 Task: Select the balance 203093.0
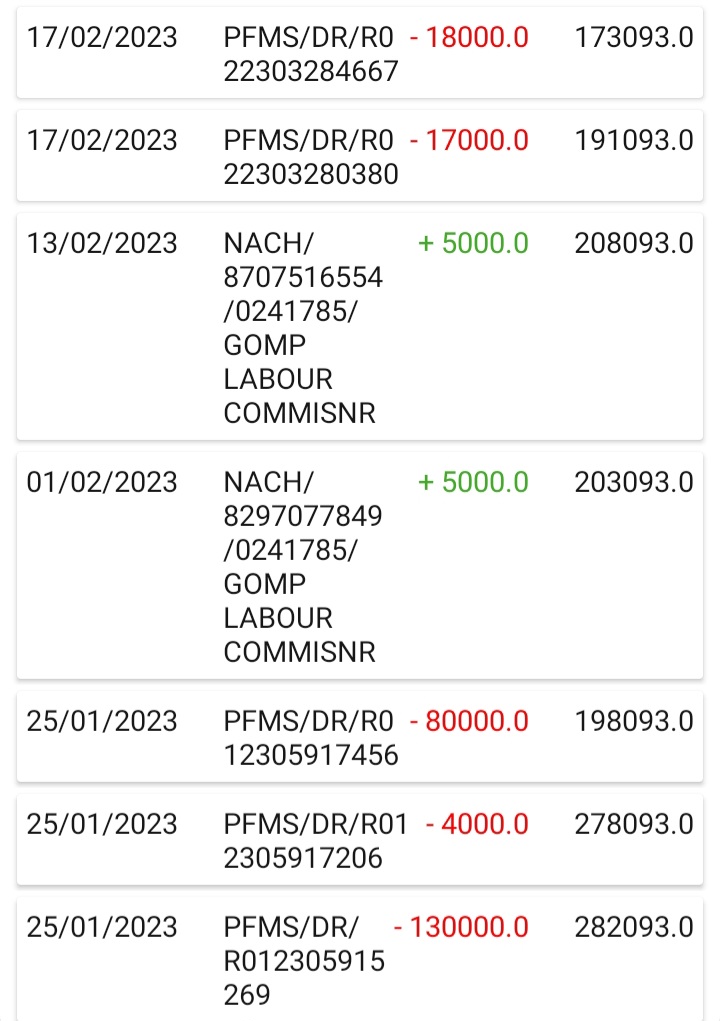[633, 483]
